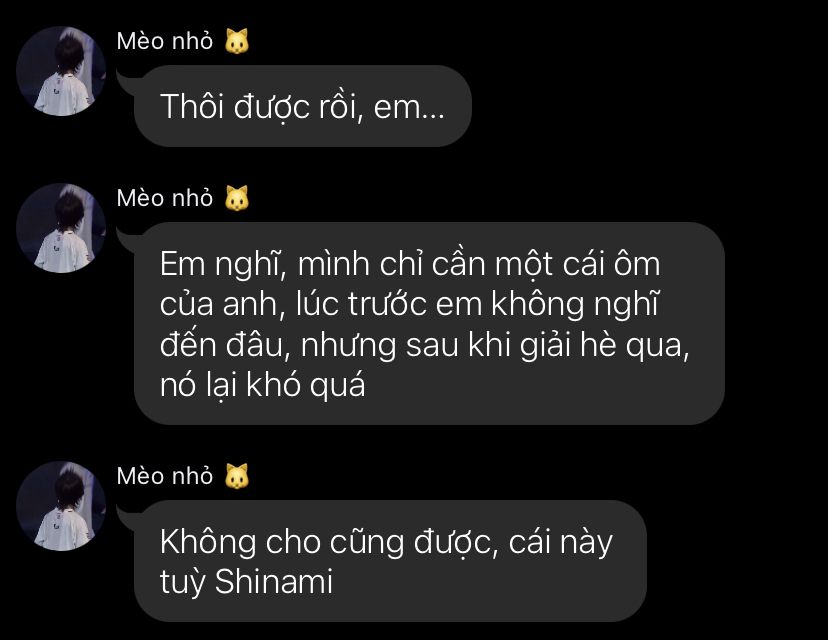The width and height of the screenshot is (828, 640).
Task: Open avatar beside "Thôi được rồi" message
Action: (x=61, y=71)
